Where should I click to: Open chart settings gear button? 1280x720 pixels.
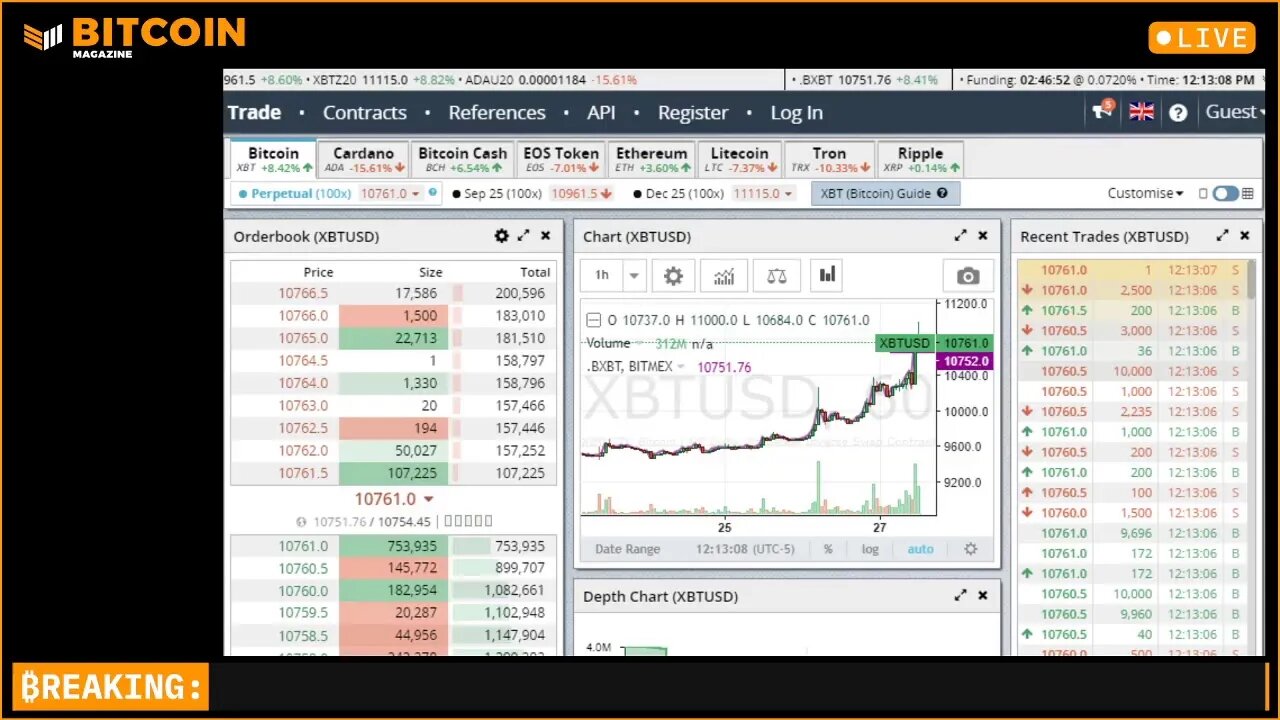click(x=674, y=275)
